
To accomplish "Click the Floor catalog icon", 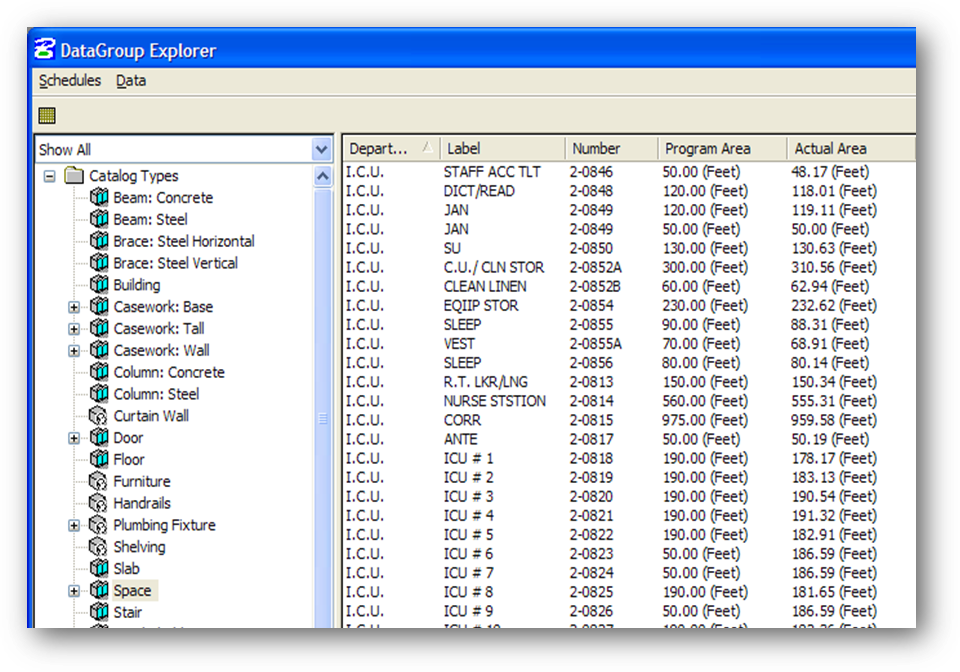I will (99, 459).
